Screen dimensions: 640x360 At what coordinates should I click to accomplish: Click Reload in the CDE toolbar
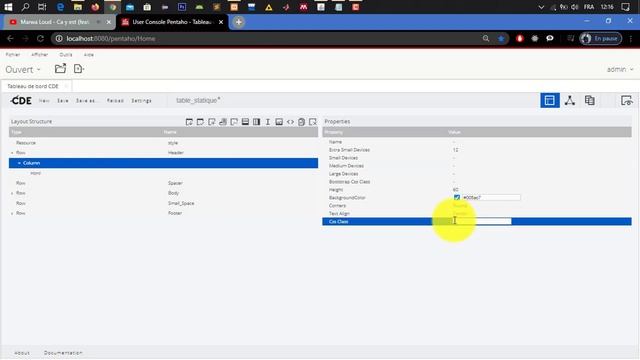point(115,100)
